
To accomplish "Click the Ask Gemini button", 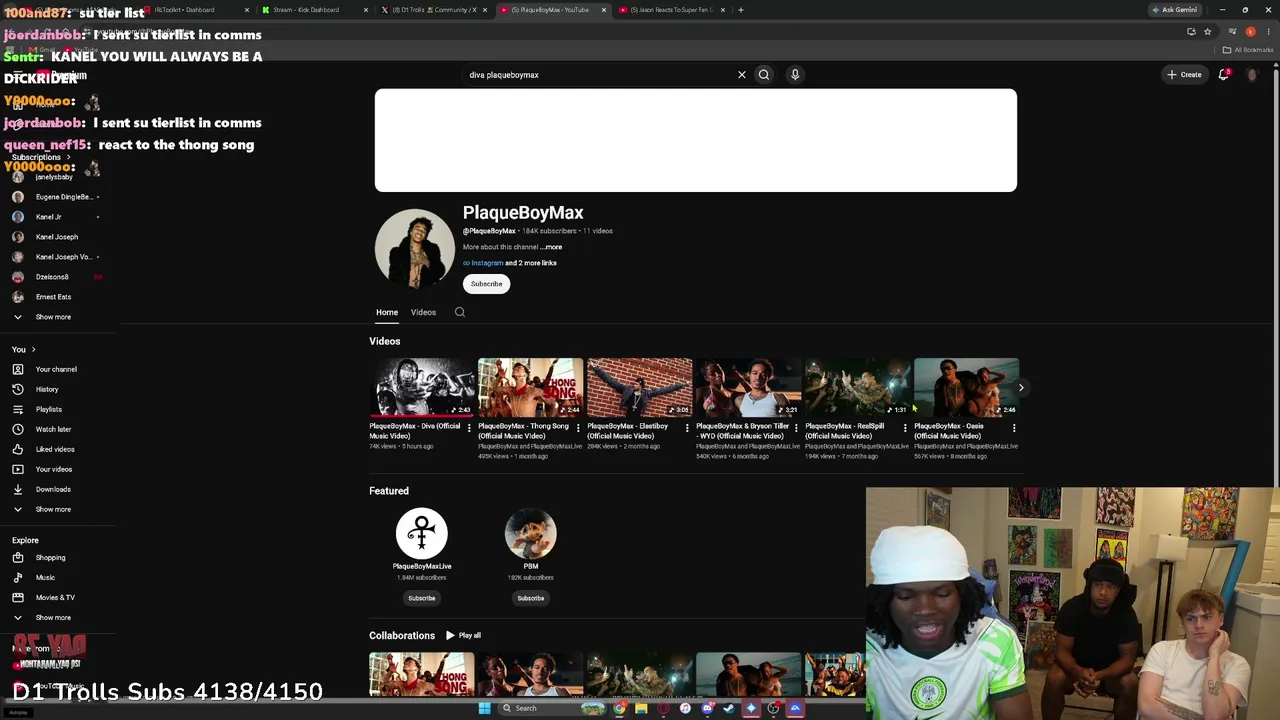I will [1175, 10].
